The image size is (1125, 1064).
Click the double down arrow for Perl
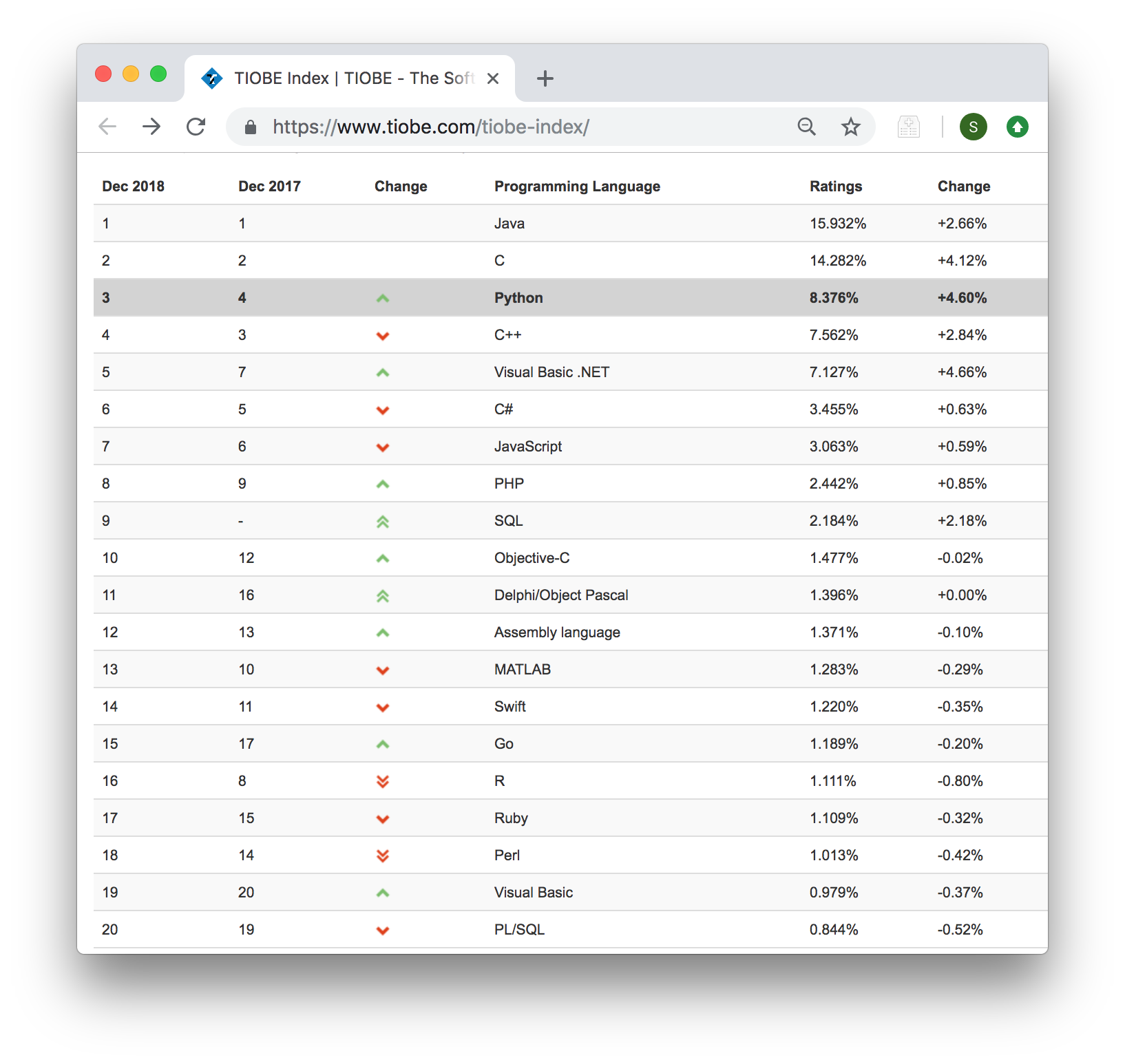coord(383,855)
